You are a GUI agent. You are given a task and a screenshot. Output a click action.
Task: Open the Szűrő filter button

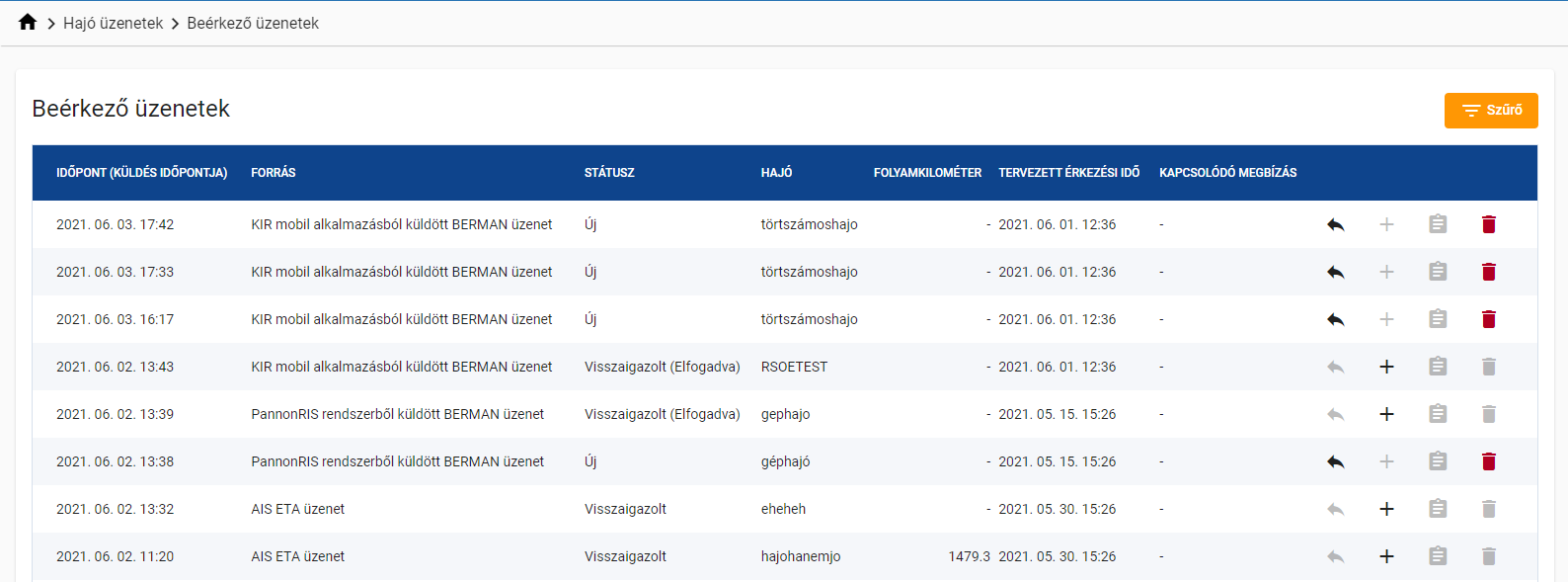click(1490, 110)
